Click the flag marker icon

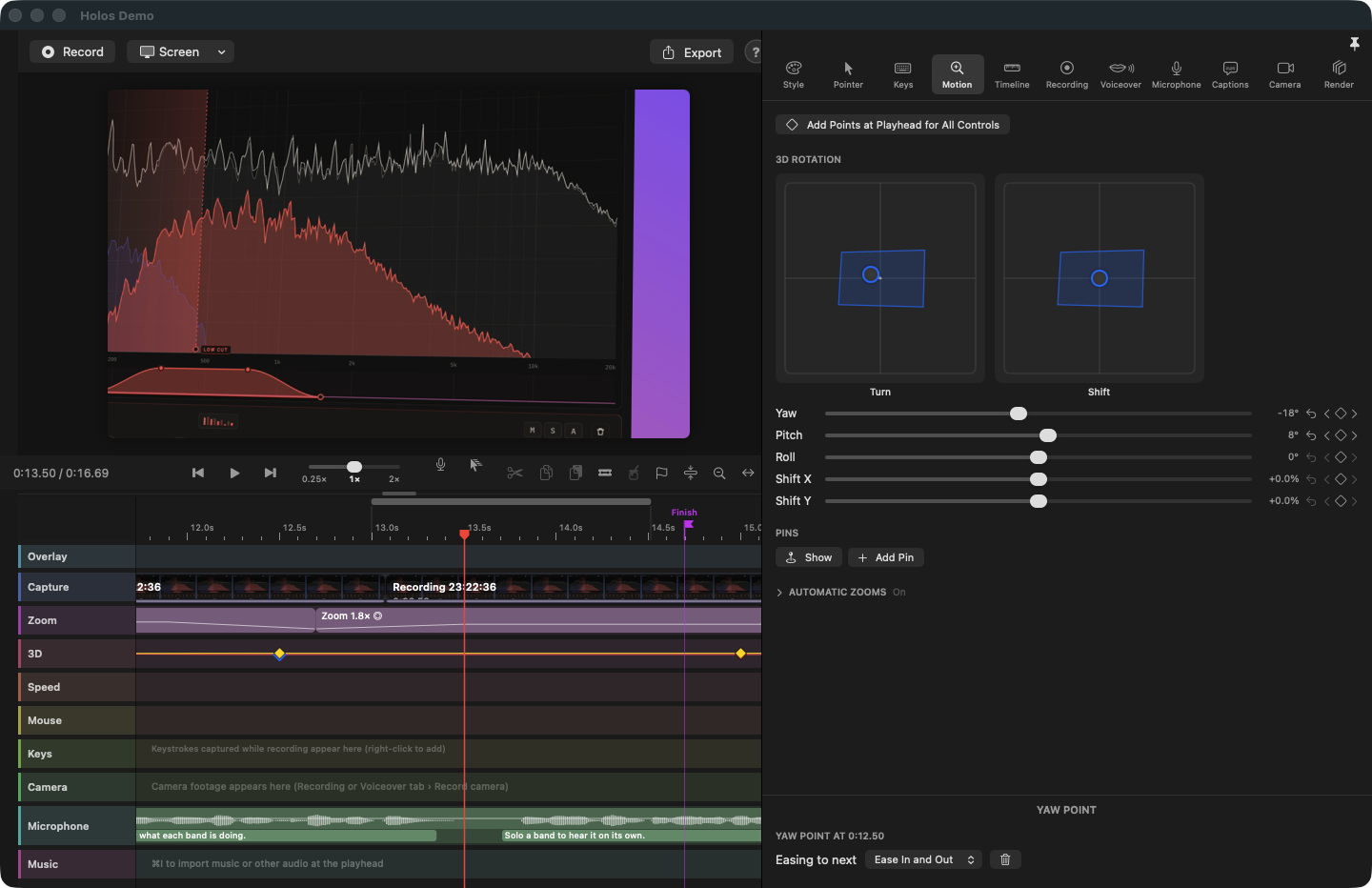pos(662,473)
